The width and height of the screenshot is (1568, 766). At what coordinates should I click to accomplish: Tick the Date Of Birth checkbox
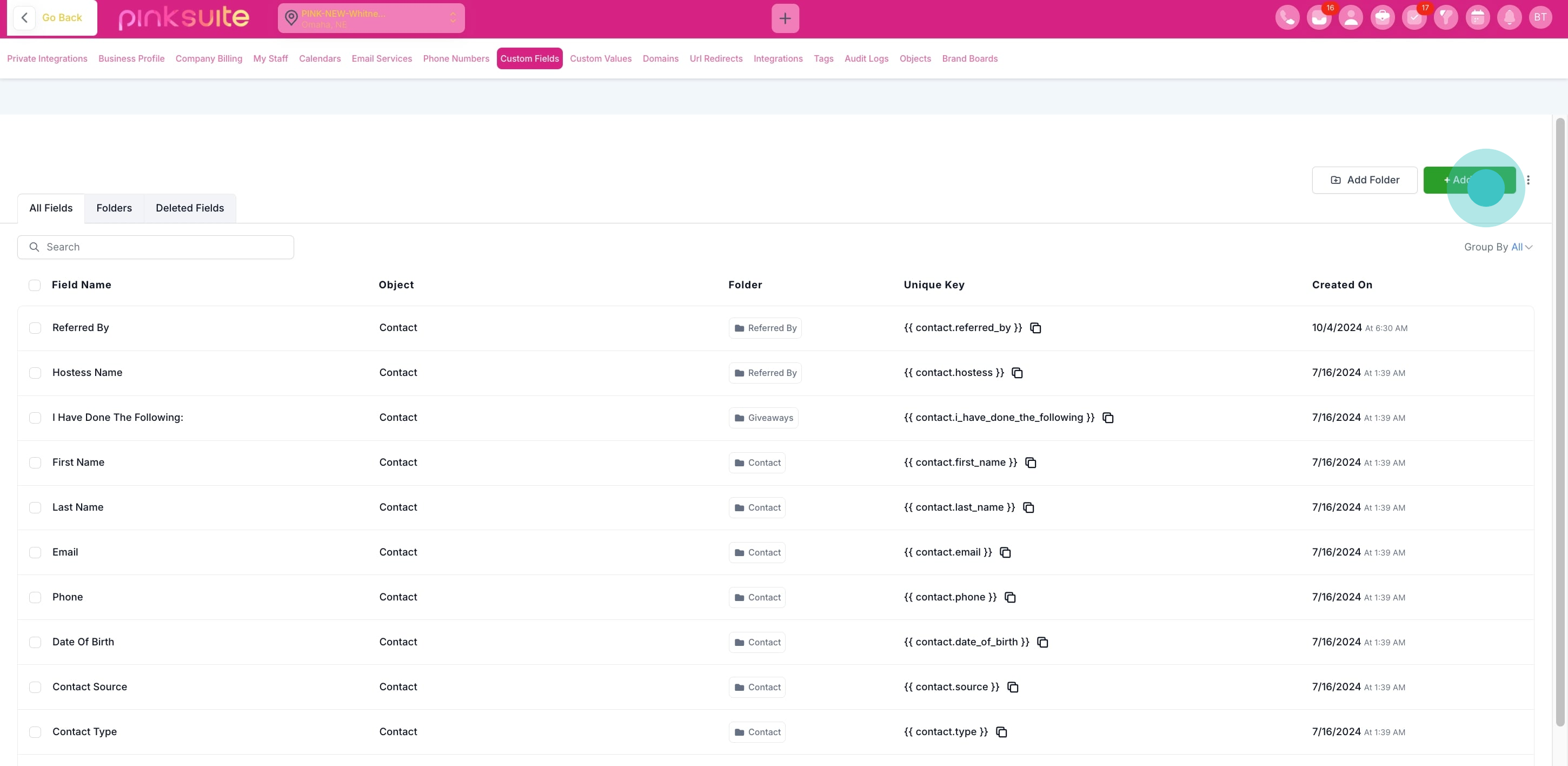35,643
